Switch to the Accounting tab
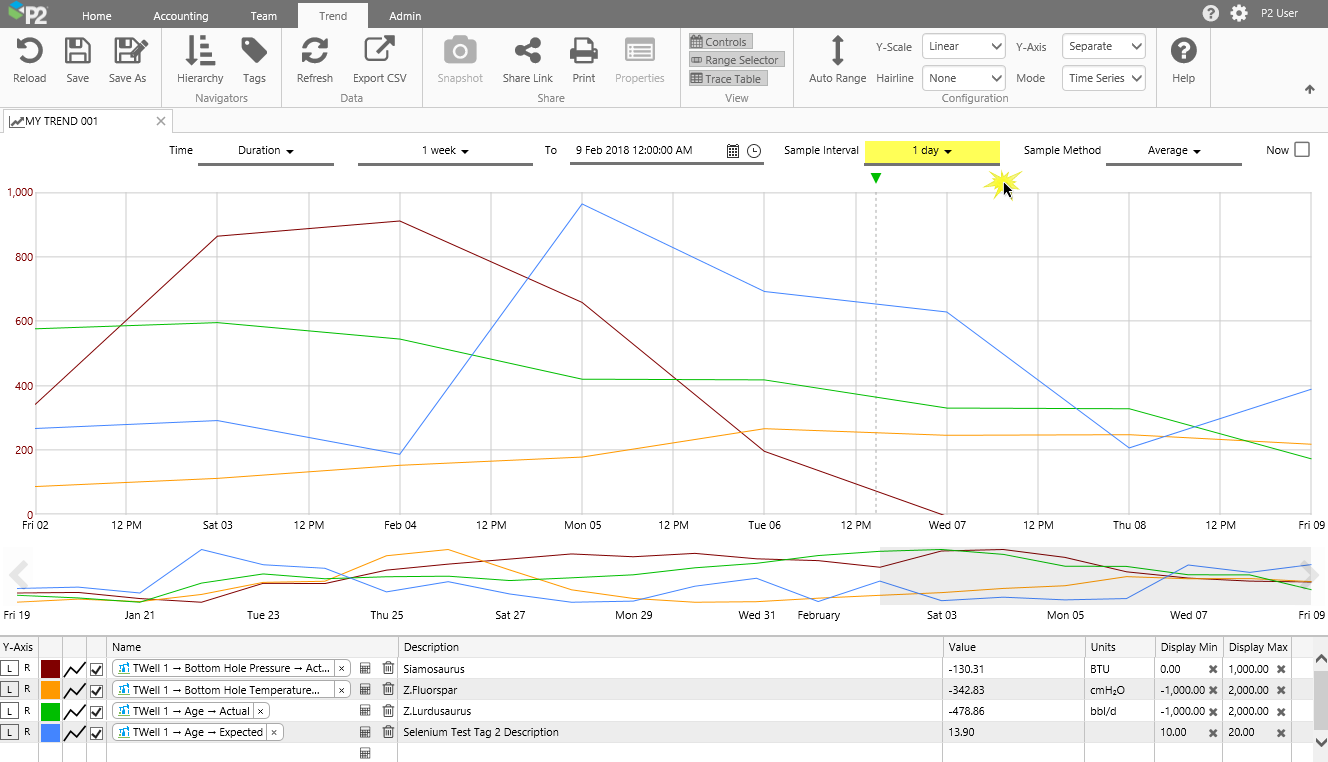The image size is (1328, 762). pyautogui.click(x=181, y=16)
